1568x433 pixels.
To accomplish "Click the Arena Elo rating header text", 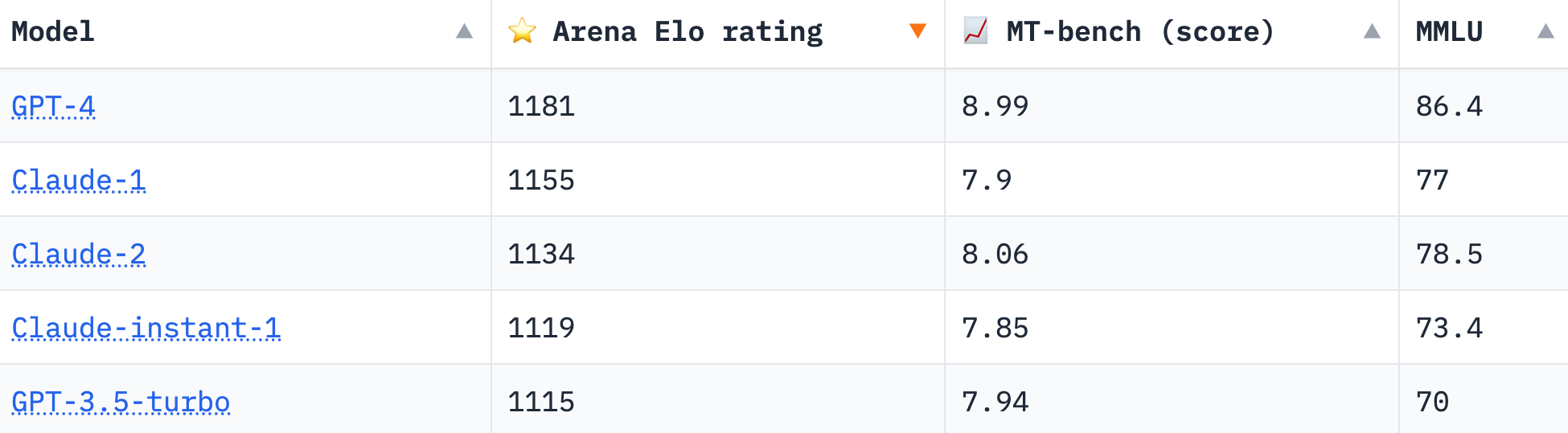I will coord(688,31).
